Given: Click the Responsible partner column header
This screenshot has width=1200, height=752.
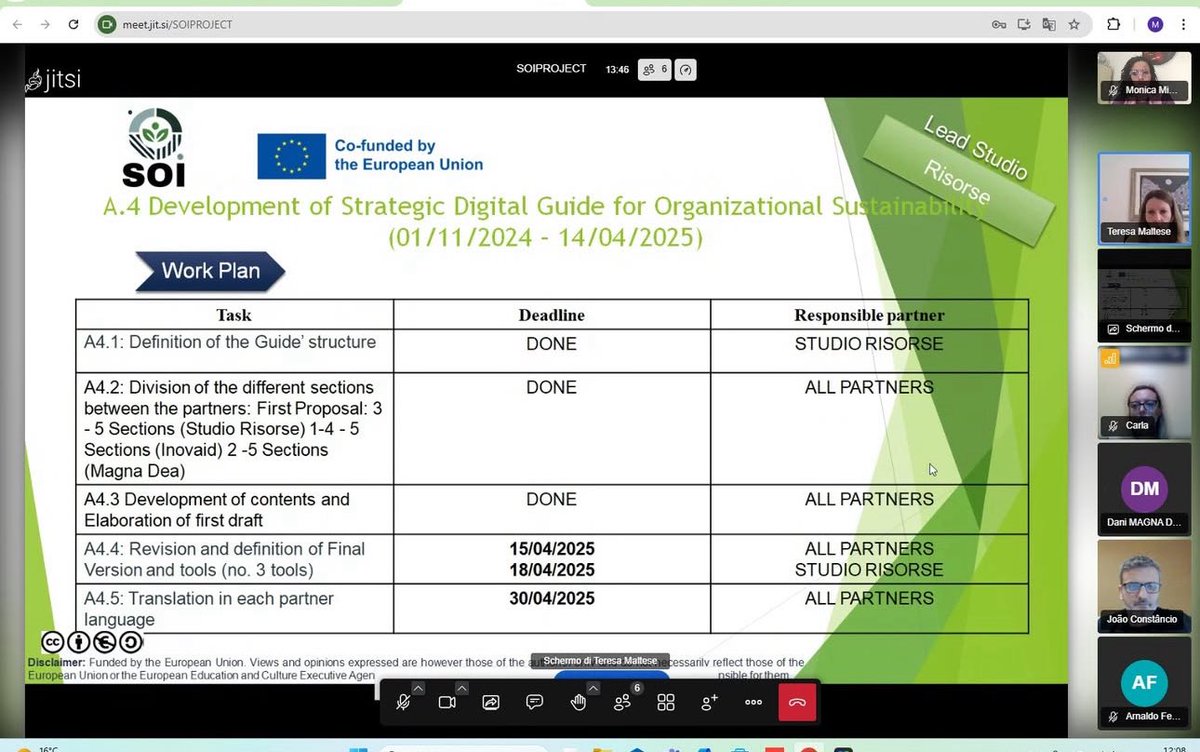Looking at the screenshot, I should tap(869, 315).
